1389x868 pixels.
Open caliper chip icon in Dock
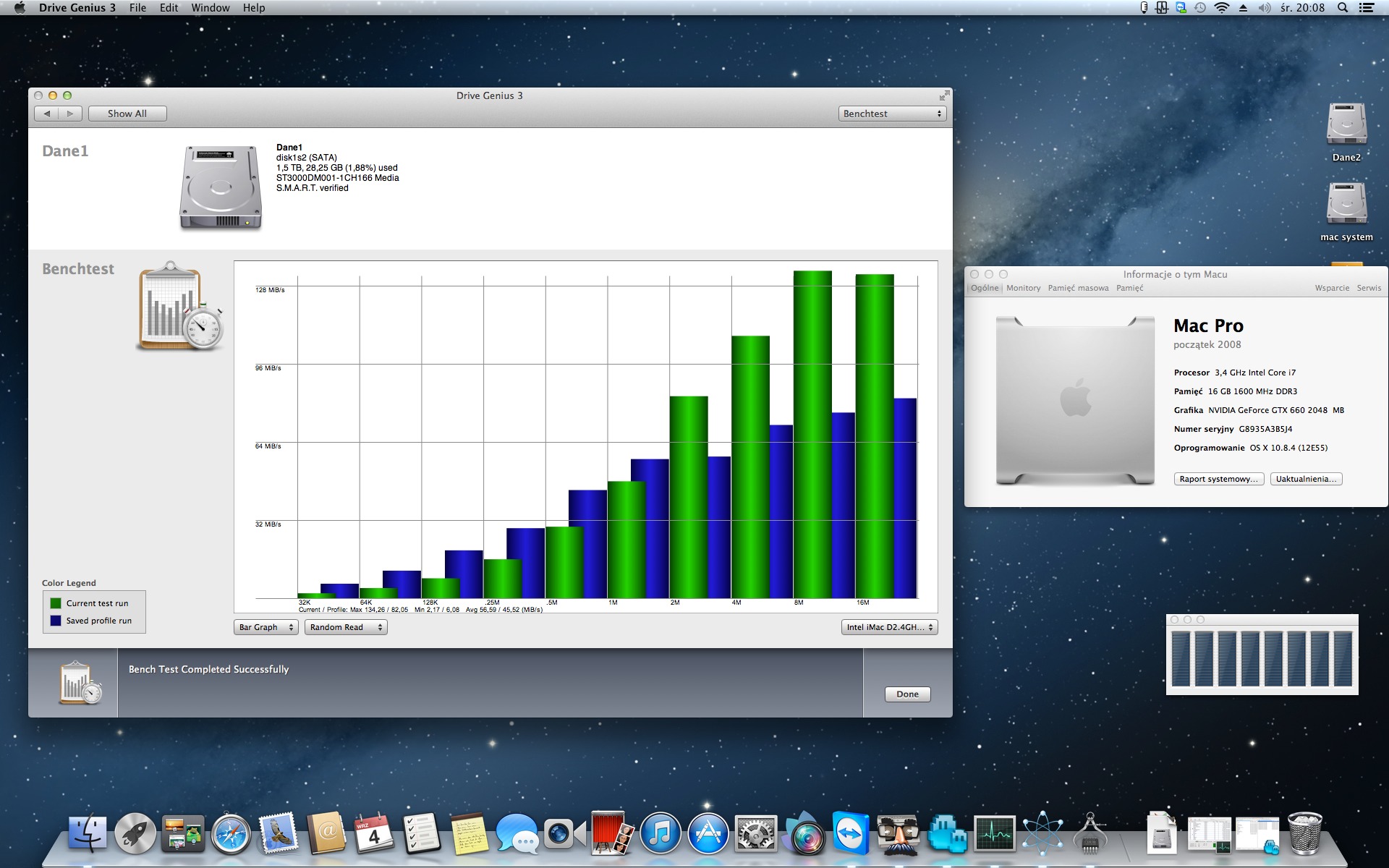pos(1090,833)
